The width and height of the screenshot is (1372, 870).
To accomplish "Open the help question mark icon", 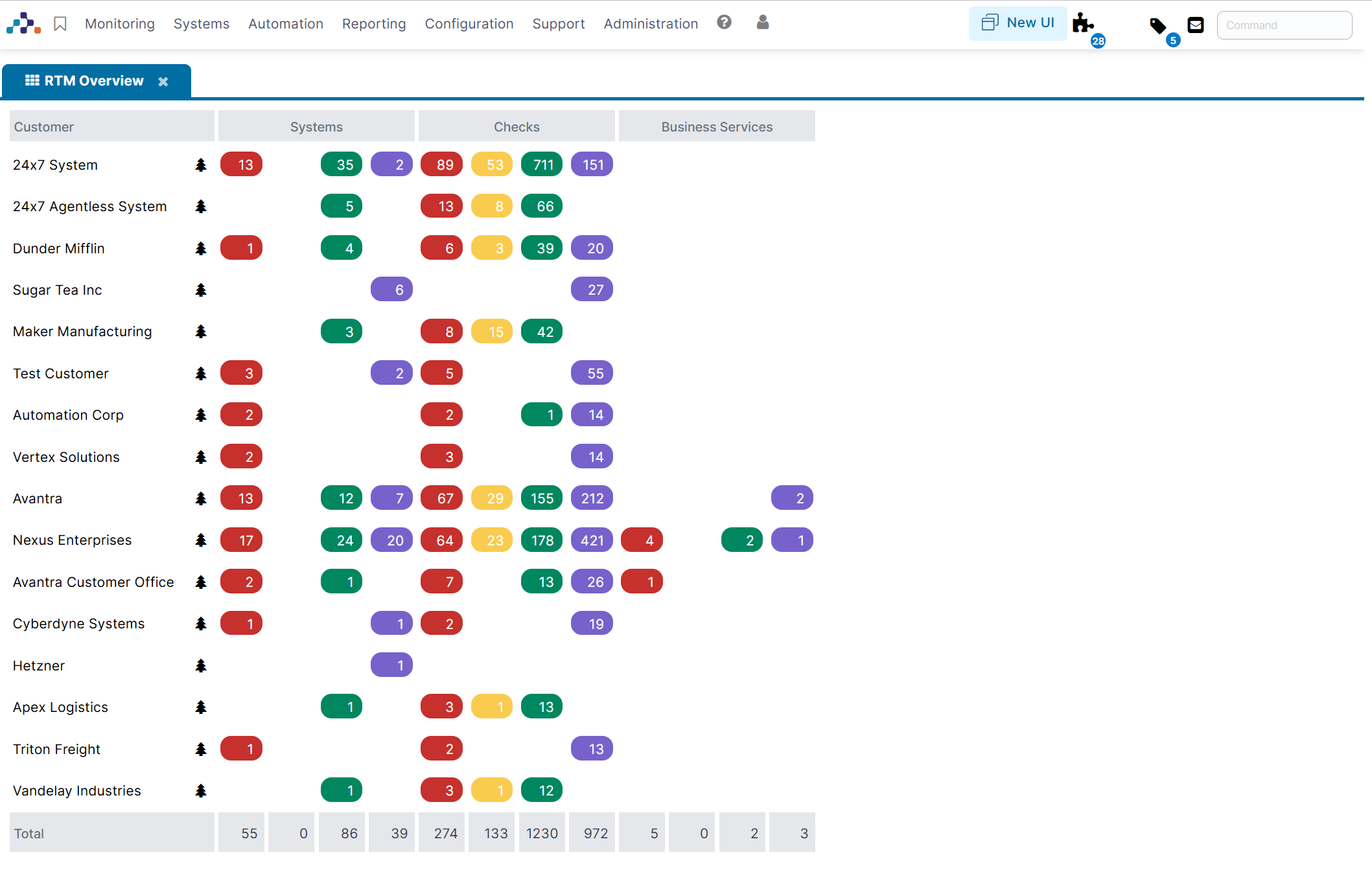I will tap(724, 23).
